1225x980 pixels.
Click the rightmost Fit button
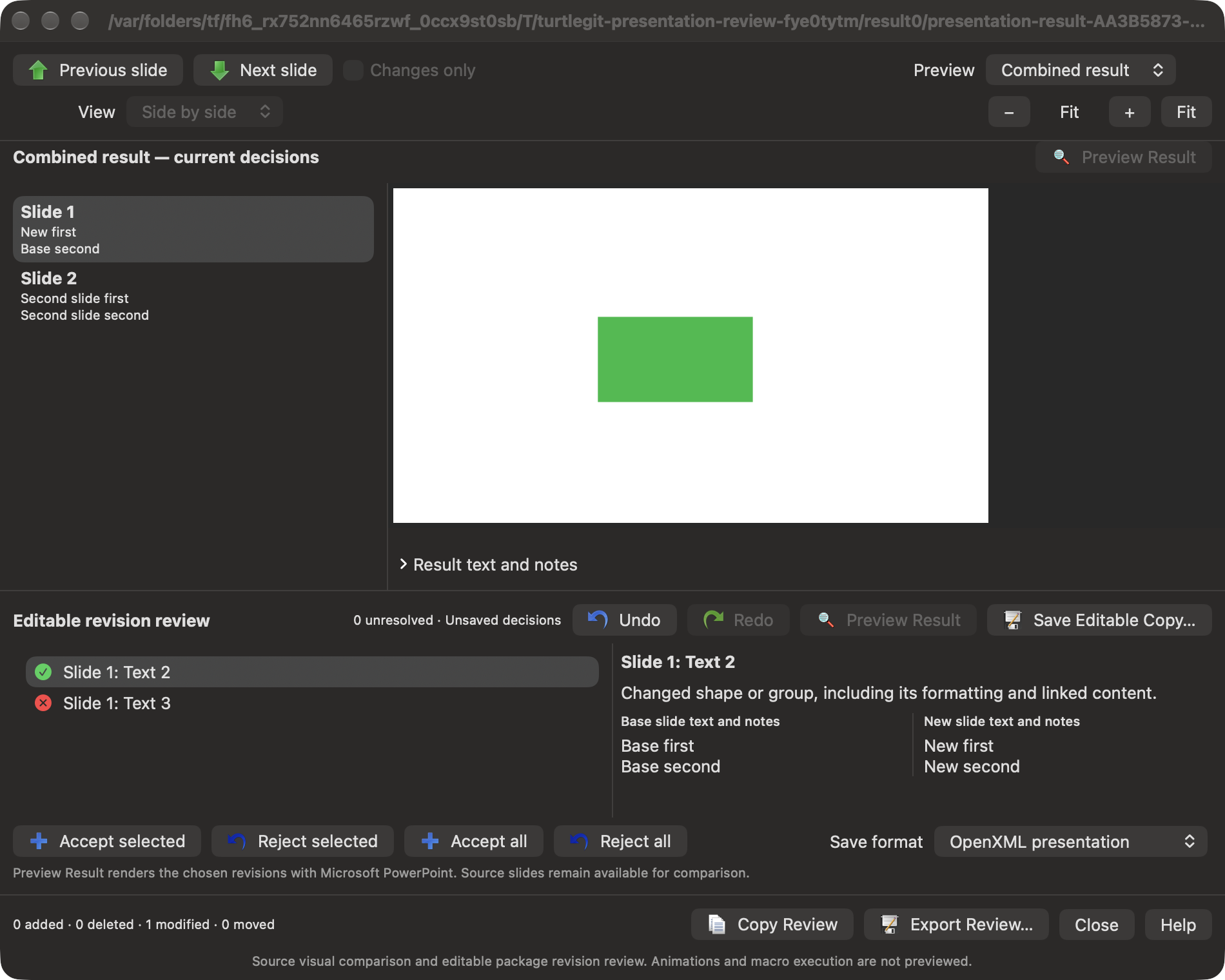[x=1186, y=112]
